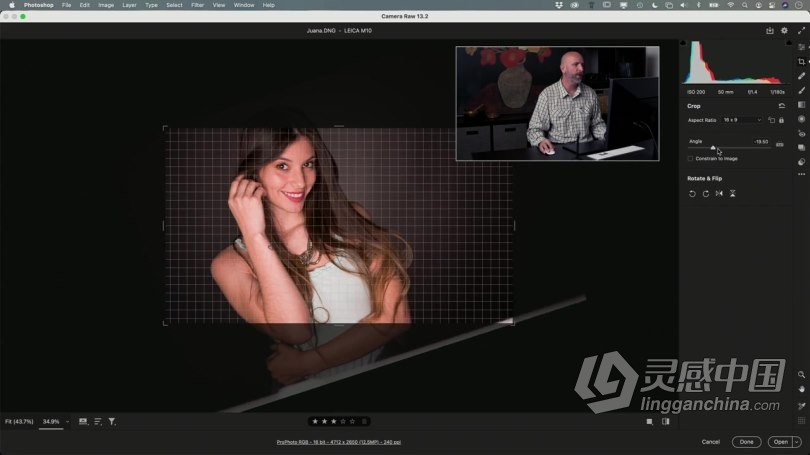
Task: Select the Zoom tool in the right toolbar
Action: (x=801, y=375)
